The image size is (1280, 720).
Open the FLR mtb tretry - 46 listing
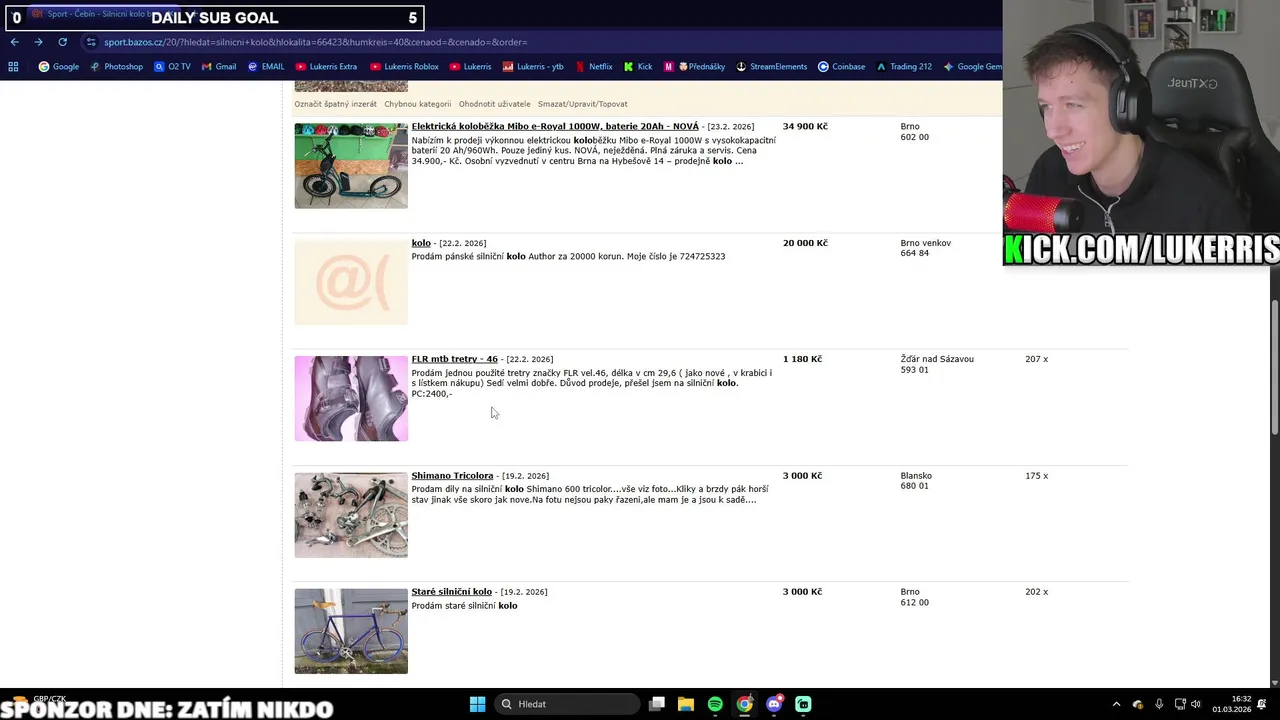point(454,359)
